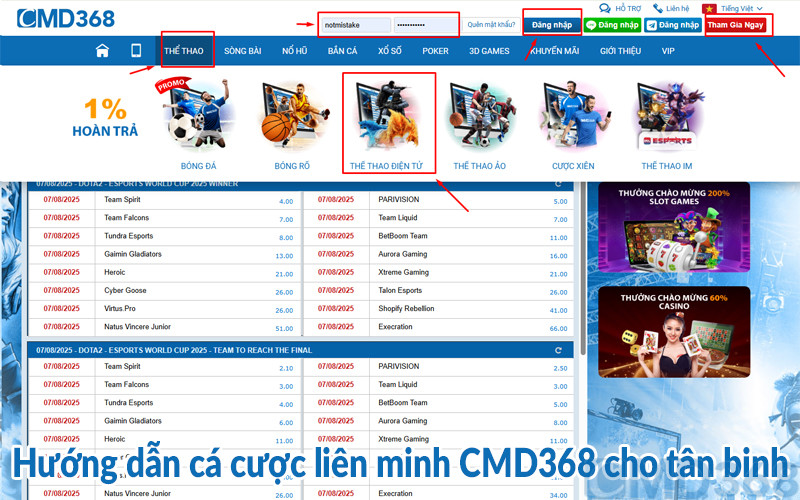Click Team Spirit odds 2.10
800x500 pixels.
pyautogui.click(x=286, y=368)
